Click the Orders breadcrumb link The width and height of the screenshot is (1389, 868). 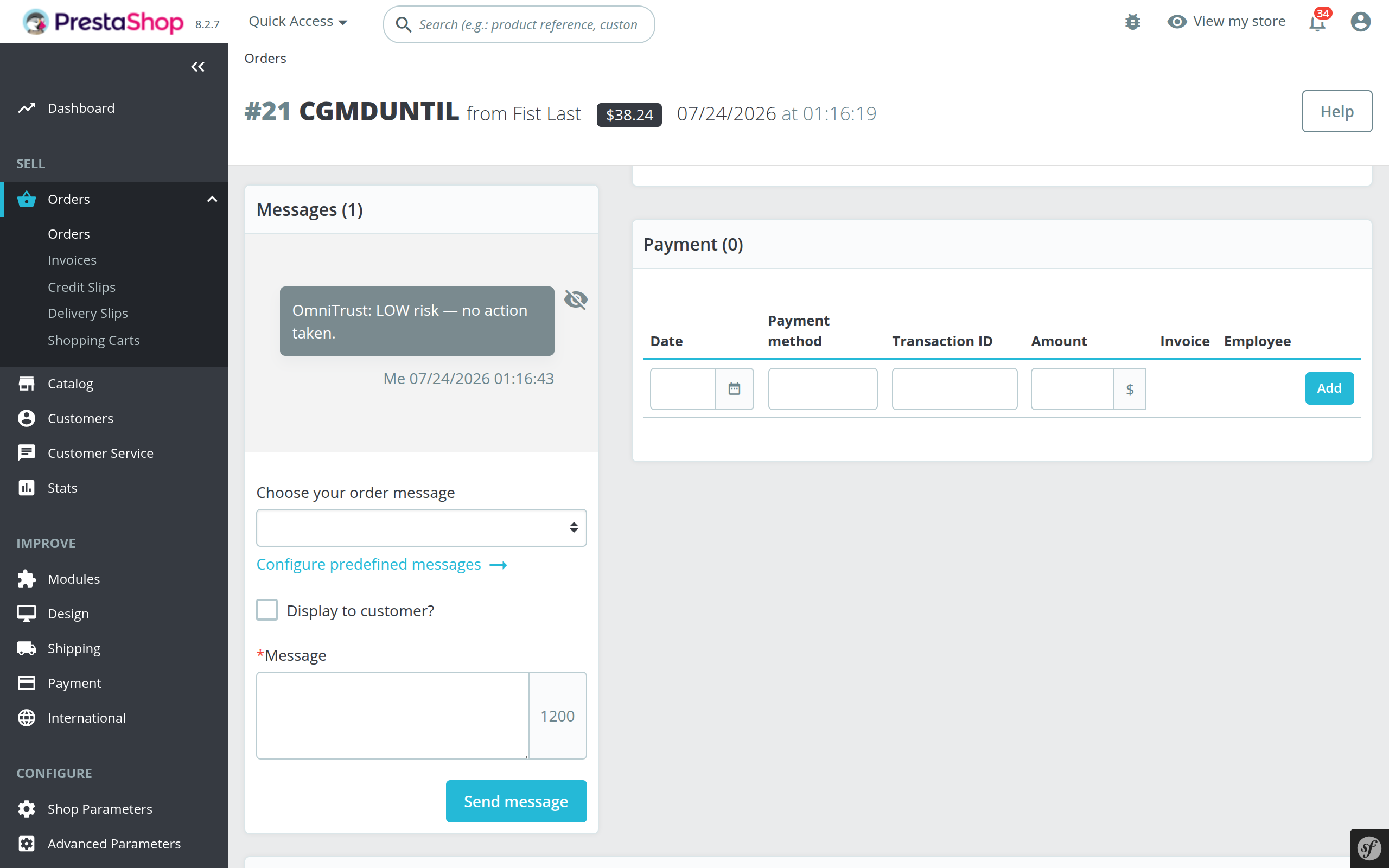coord(265,59)
